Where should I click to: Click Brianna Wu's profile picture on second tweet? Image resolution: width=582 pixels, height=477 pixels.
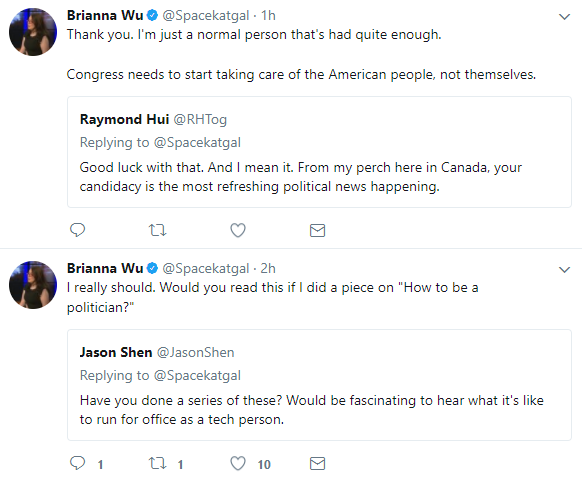(x=33, y=285)
